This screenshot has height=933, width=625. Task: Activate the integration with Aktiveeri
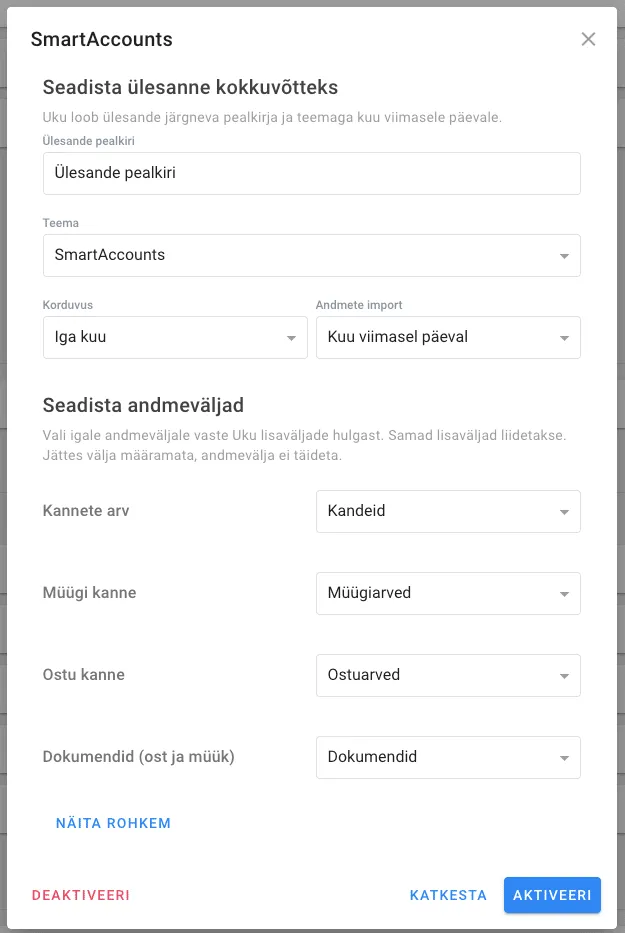[x=552, y=895]
